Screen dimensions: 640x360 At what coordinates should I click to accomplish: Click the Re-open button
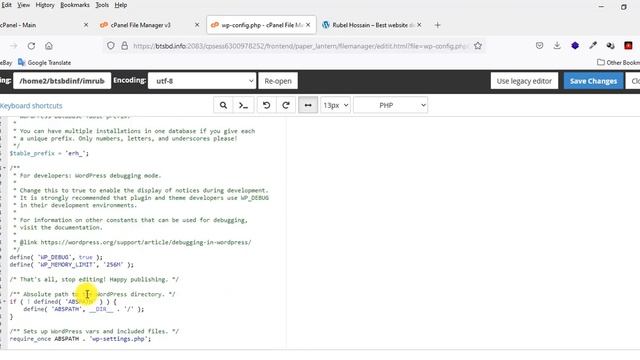coord(278,81)
